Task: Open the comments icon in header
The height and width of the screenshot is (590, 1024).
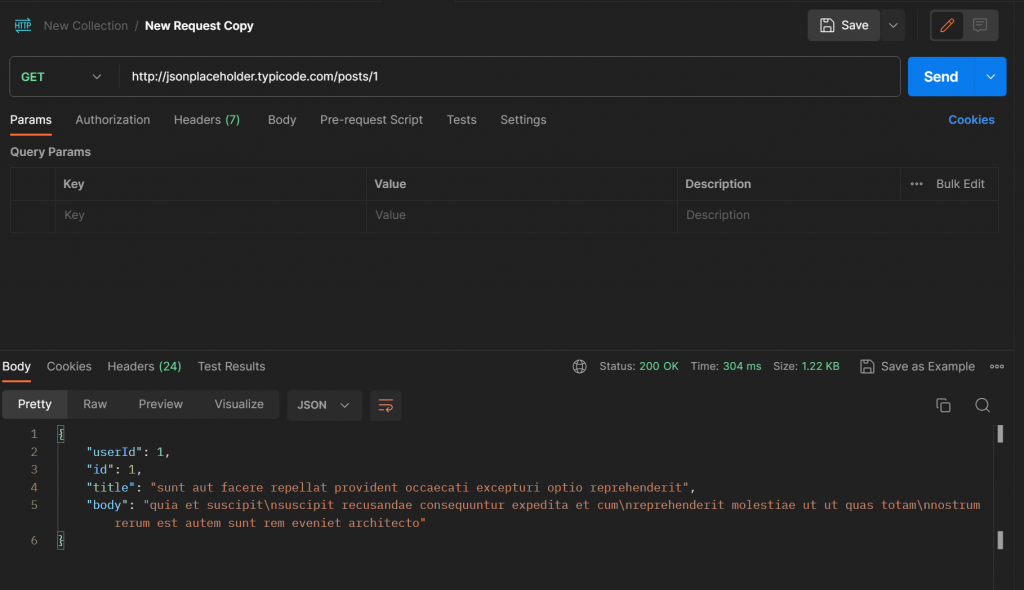Action: pyautogui.click(x=980, y=26)
